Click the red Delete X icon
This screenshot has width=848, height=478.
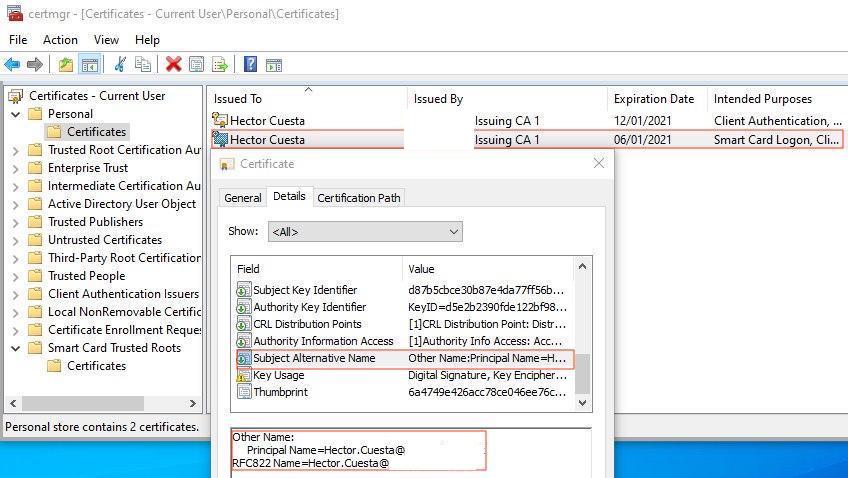coord(173,65)
